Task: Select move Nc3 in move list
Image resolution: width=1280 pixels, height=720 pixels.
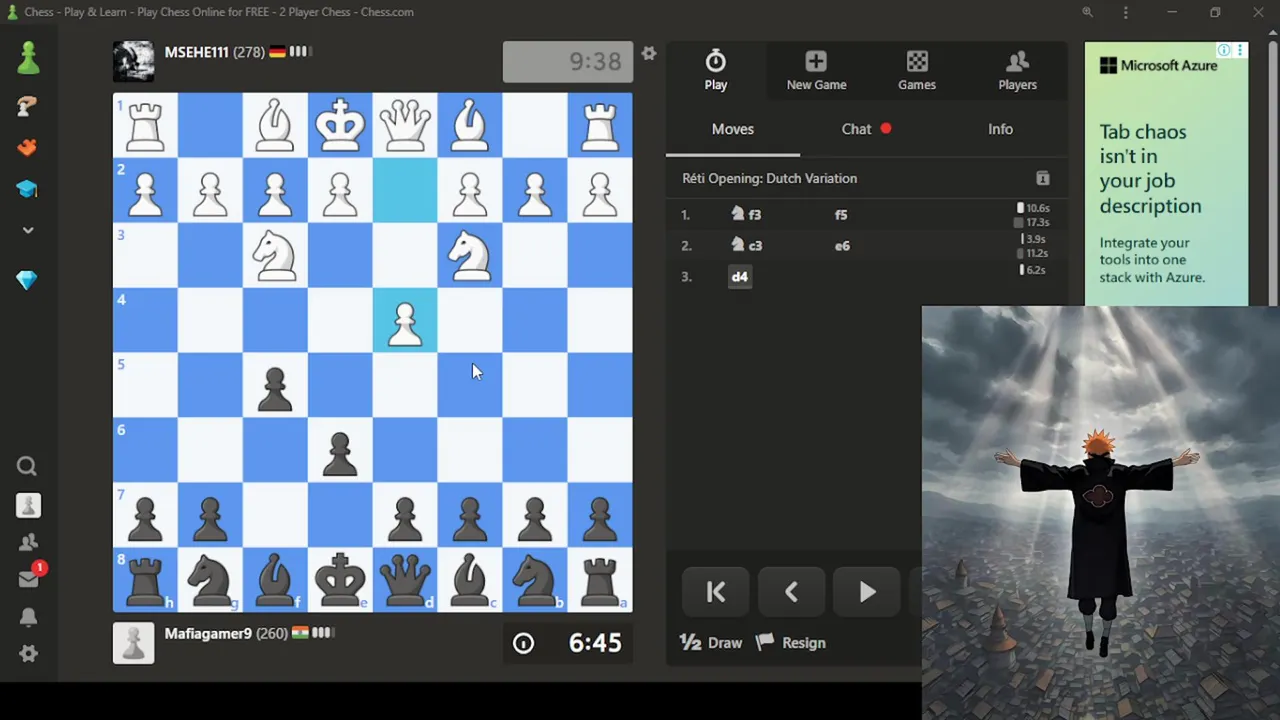Action: click(746, 245)
